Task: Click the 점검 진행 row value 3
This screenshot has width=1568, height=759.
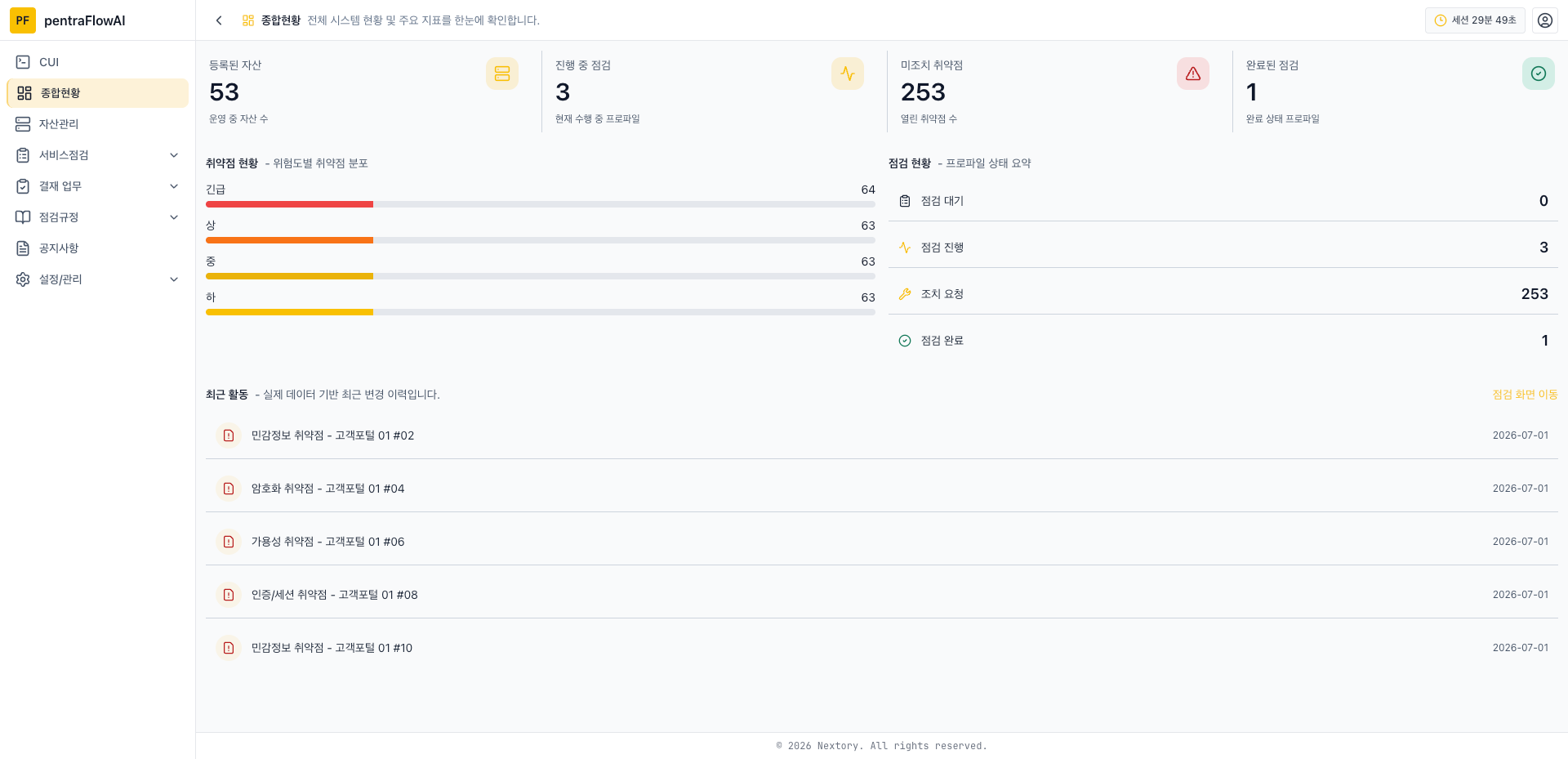Action: pos(1543,248)
